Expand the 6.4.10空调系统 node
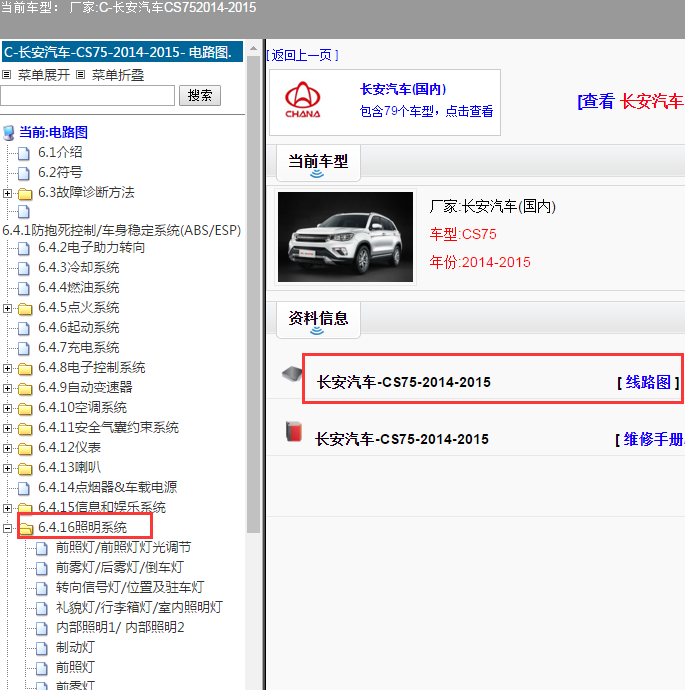Screen dimensions: 685x690 click(7, 408)
